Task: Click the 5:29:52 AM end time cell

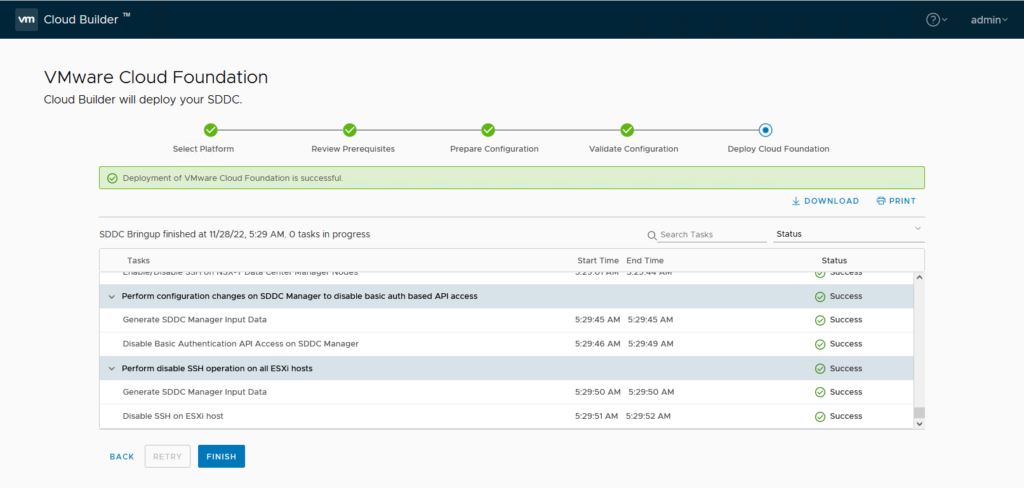Action: click(x=648, y=416)
